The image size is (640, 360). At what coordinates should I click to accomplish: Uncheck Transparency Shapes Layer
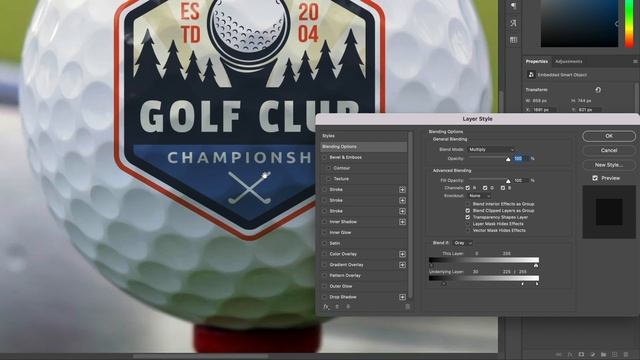468,217
